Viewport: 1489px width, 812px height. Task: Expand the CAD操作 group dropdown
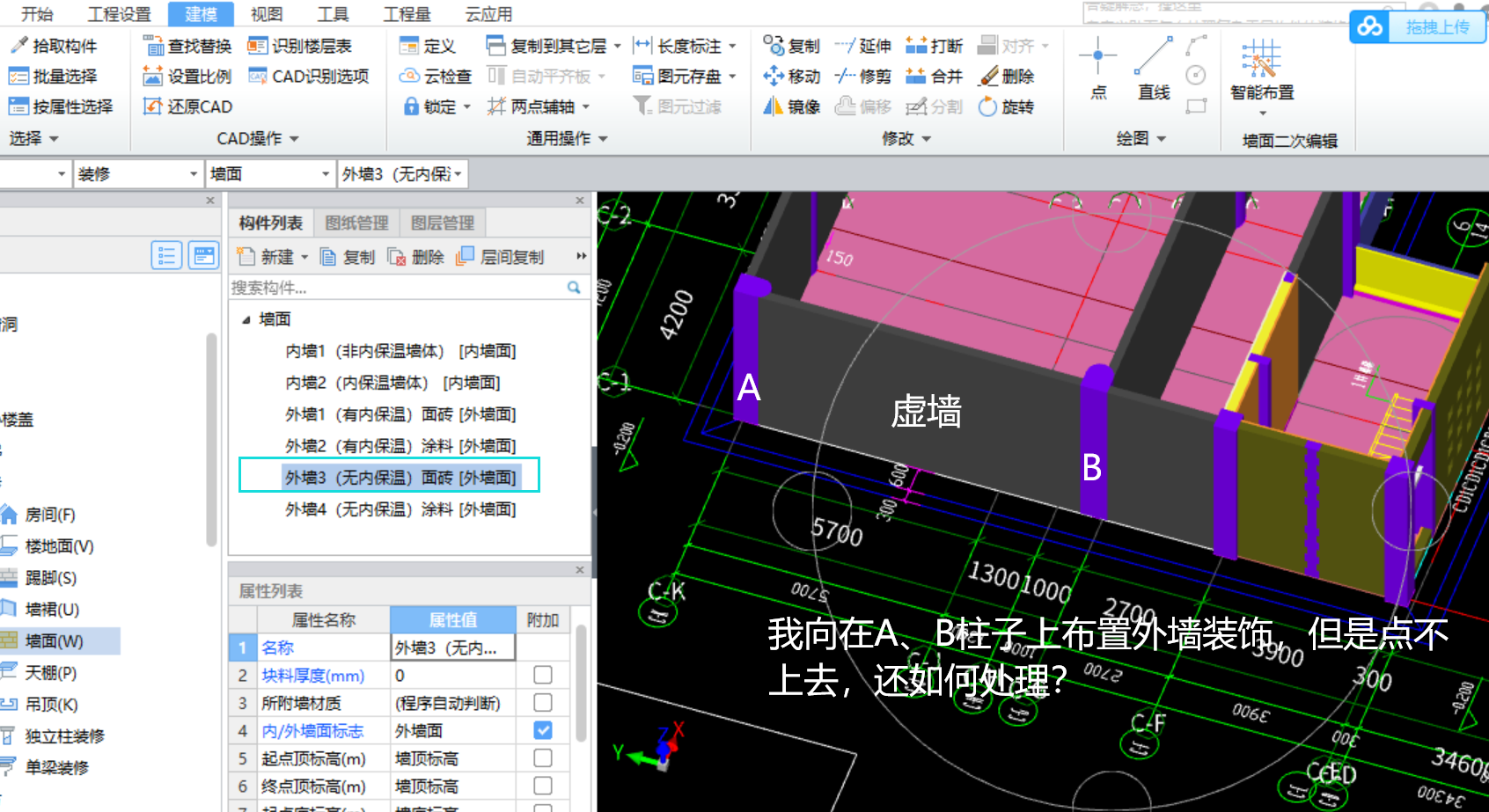[x=294, y=139]
